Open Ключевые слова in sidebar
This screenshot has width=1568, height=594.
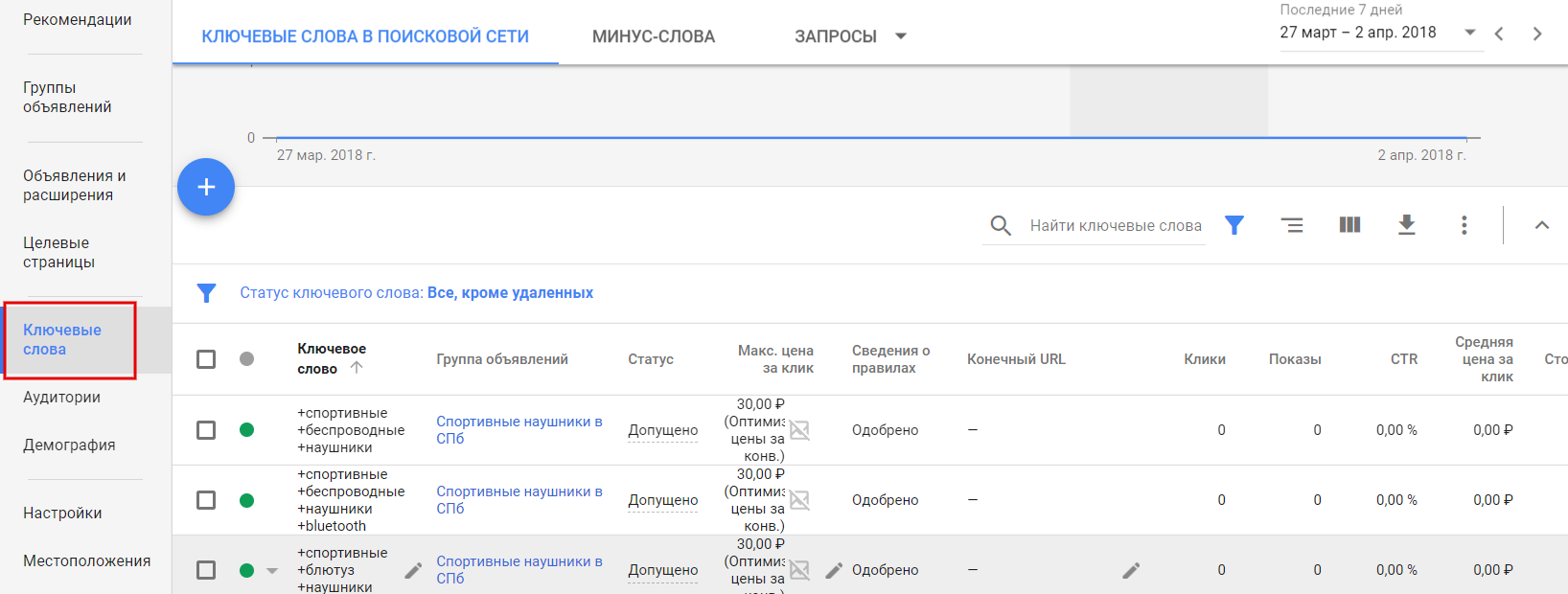coord(62,340)
